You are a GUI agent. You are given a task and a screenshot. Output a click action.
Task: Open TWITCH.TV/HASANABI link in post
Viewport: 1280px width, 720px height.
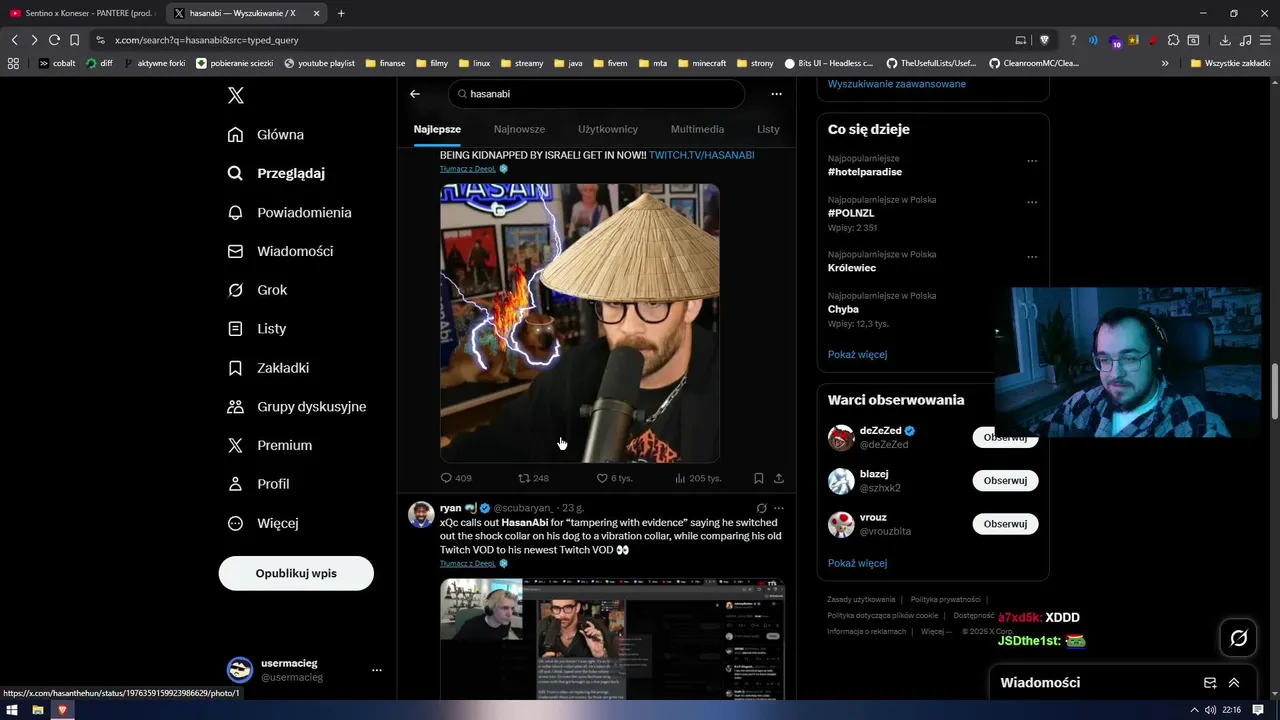[701, 155]
